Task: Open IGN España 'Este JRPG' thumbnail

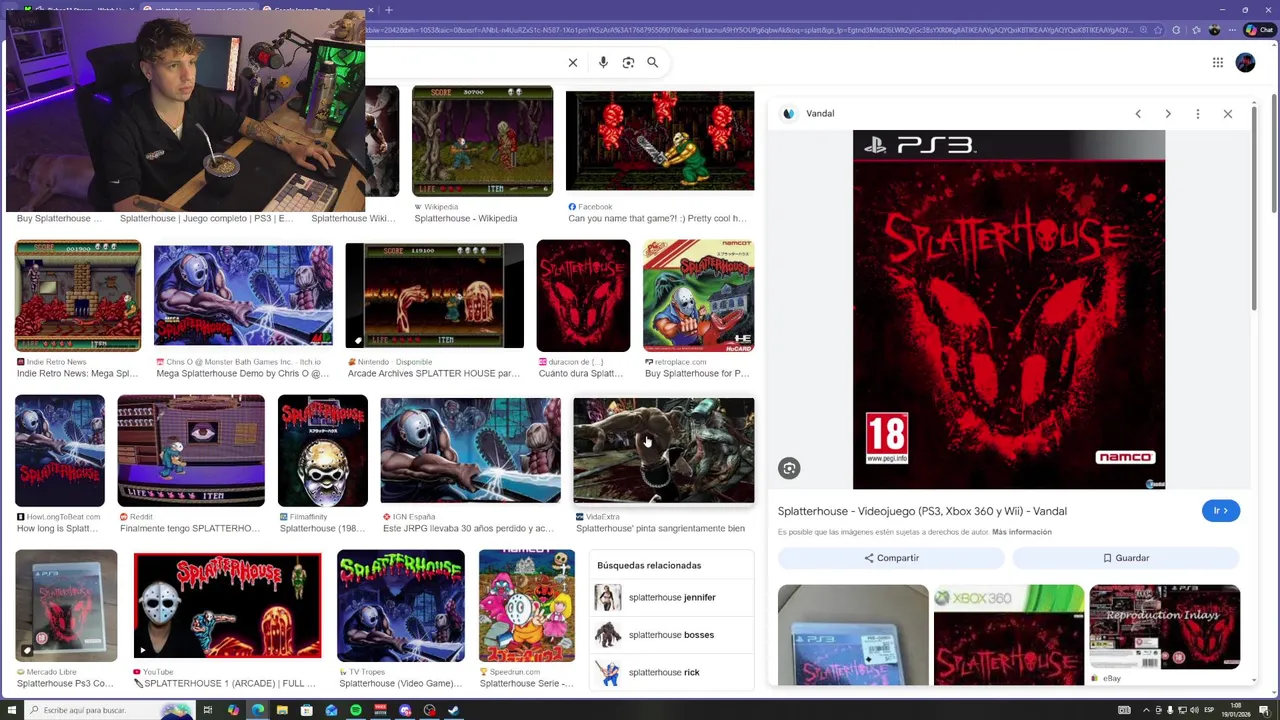Action: [x=470, y=451]
